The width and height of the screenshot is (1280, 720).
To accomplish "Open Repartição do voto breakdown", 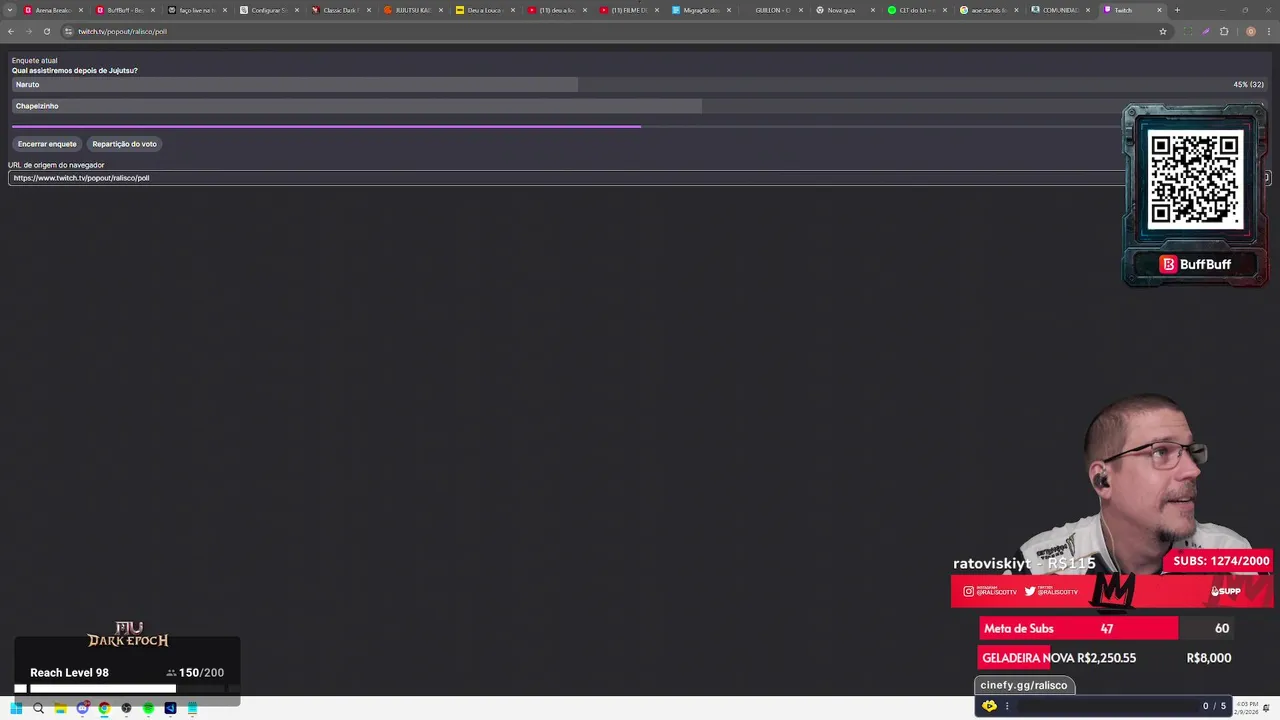I will [x=124, y=144].
